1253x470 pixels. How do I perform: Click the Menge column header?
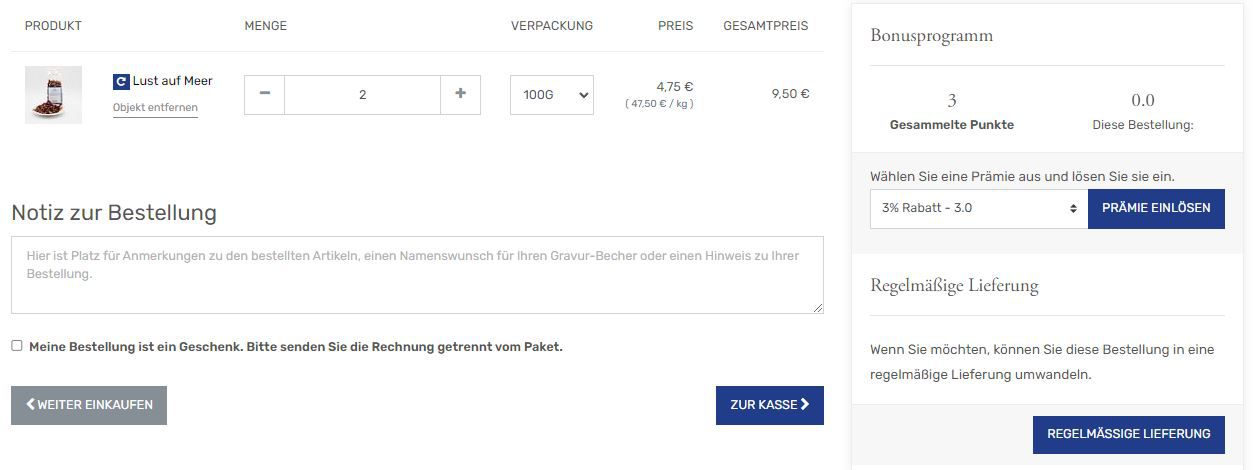(265, 26)
